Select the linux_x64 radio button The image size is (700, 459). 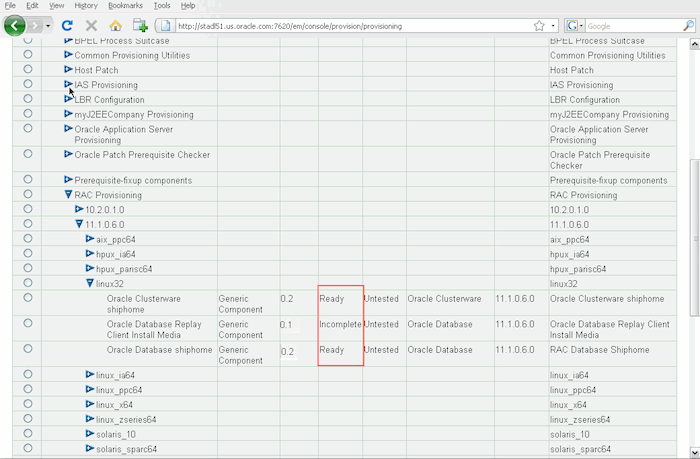coord(28,404)
